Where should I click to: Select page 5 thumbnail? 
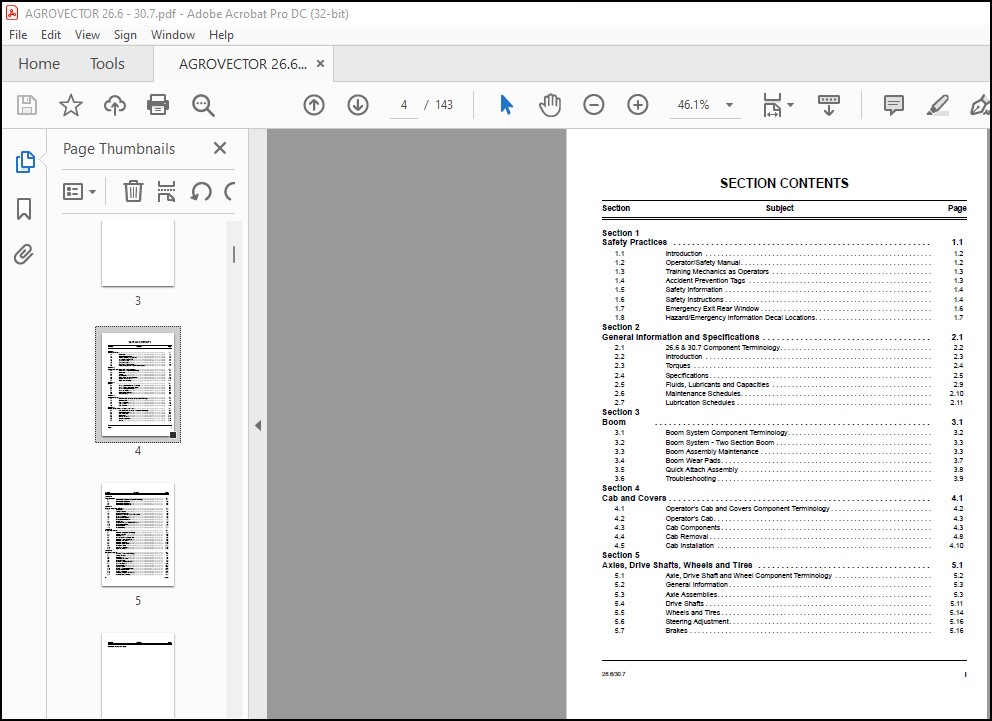pos(138,534)
